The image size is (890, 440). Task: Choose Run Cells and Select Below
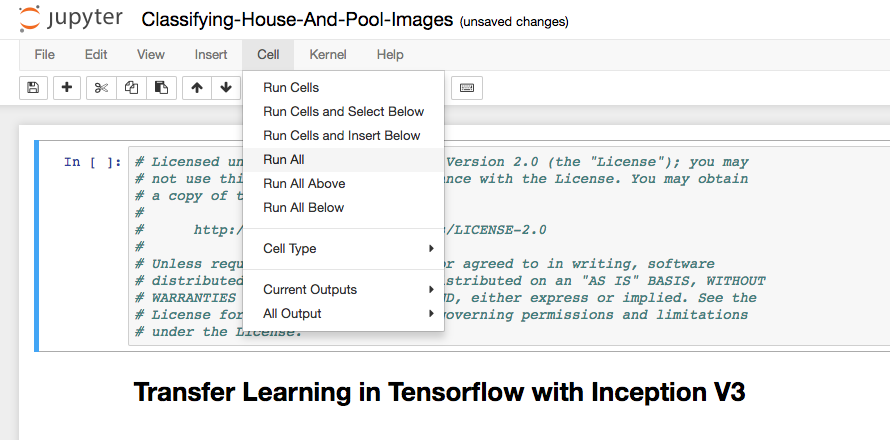[x=343, y=111]
